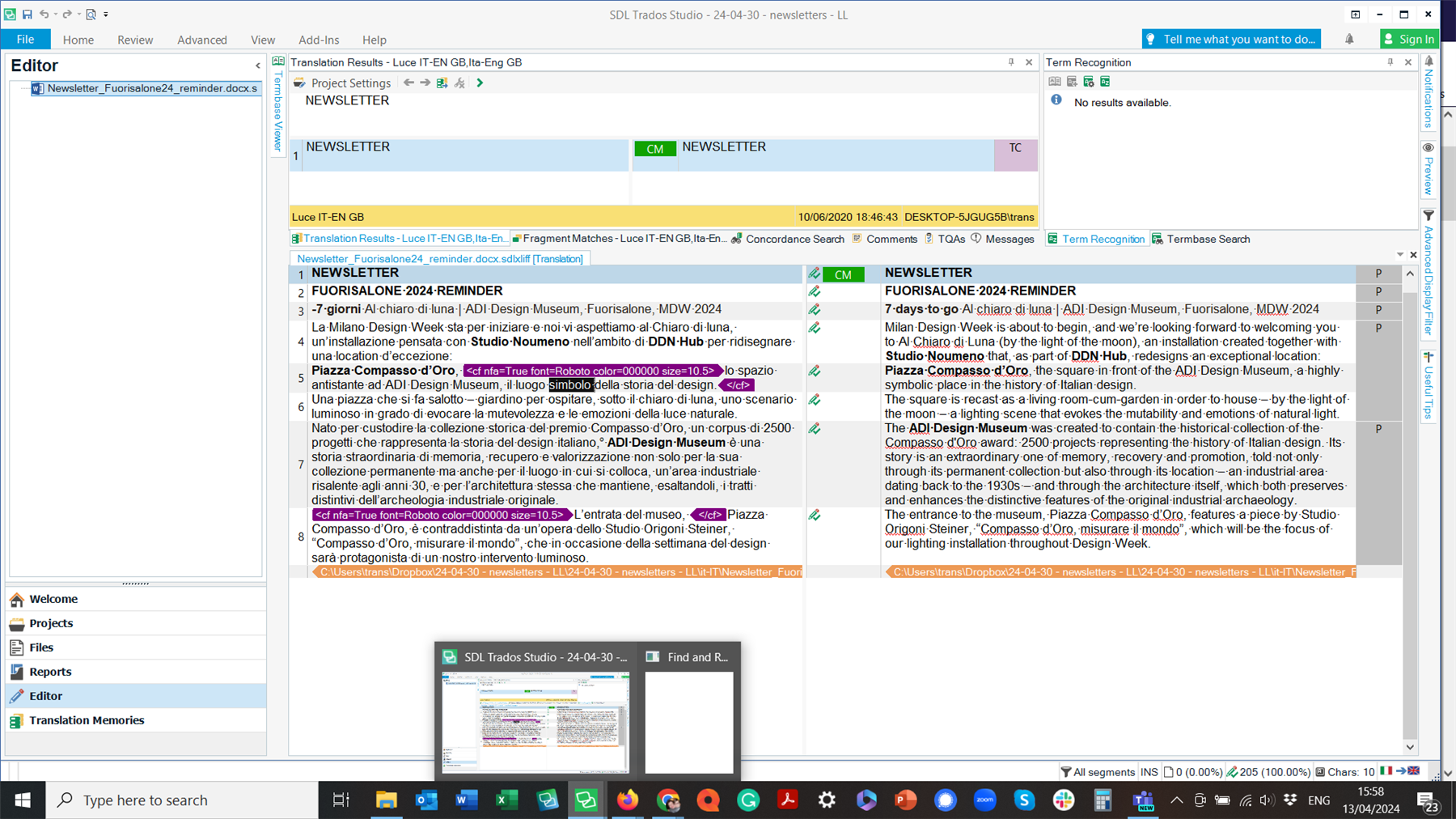
Task: Open Firefox from the taskbar
Action: coord(627,800)
